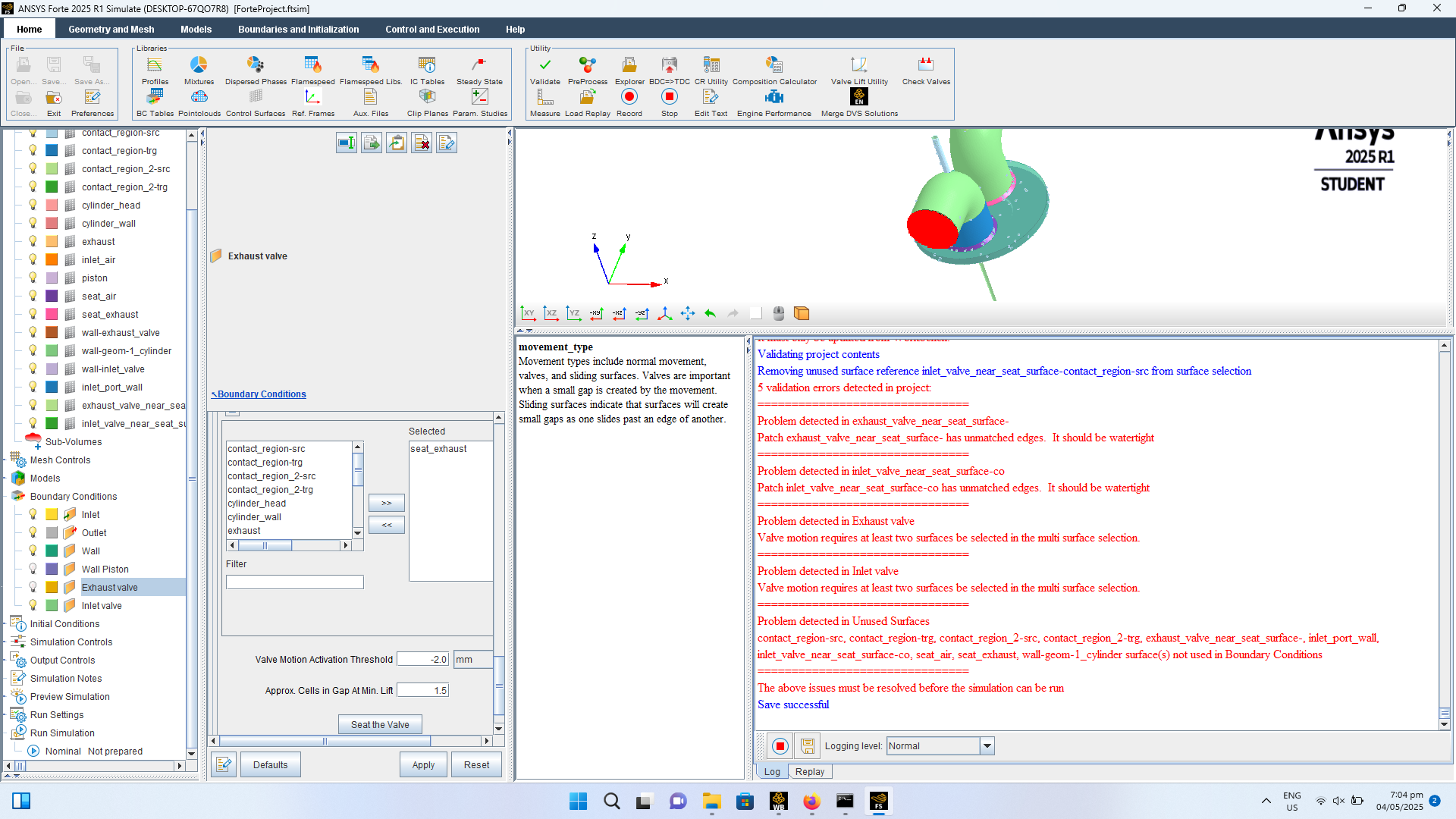The image size is (1456, 819).
Task: Expand Models tree node
Action: pyautogui.click(x=5, y=478)
